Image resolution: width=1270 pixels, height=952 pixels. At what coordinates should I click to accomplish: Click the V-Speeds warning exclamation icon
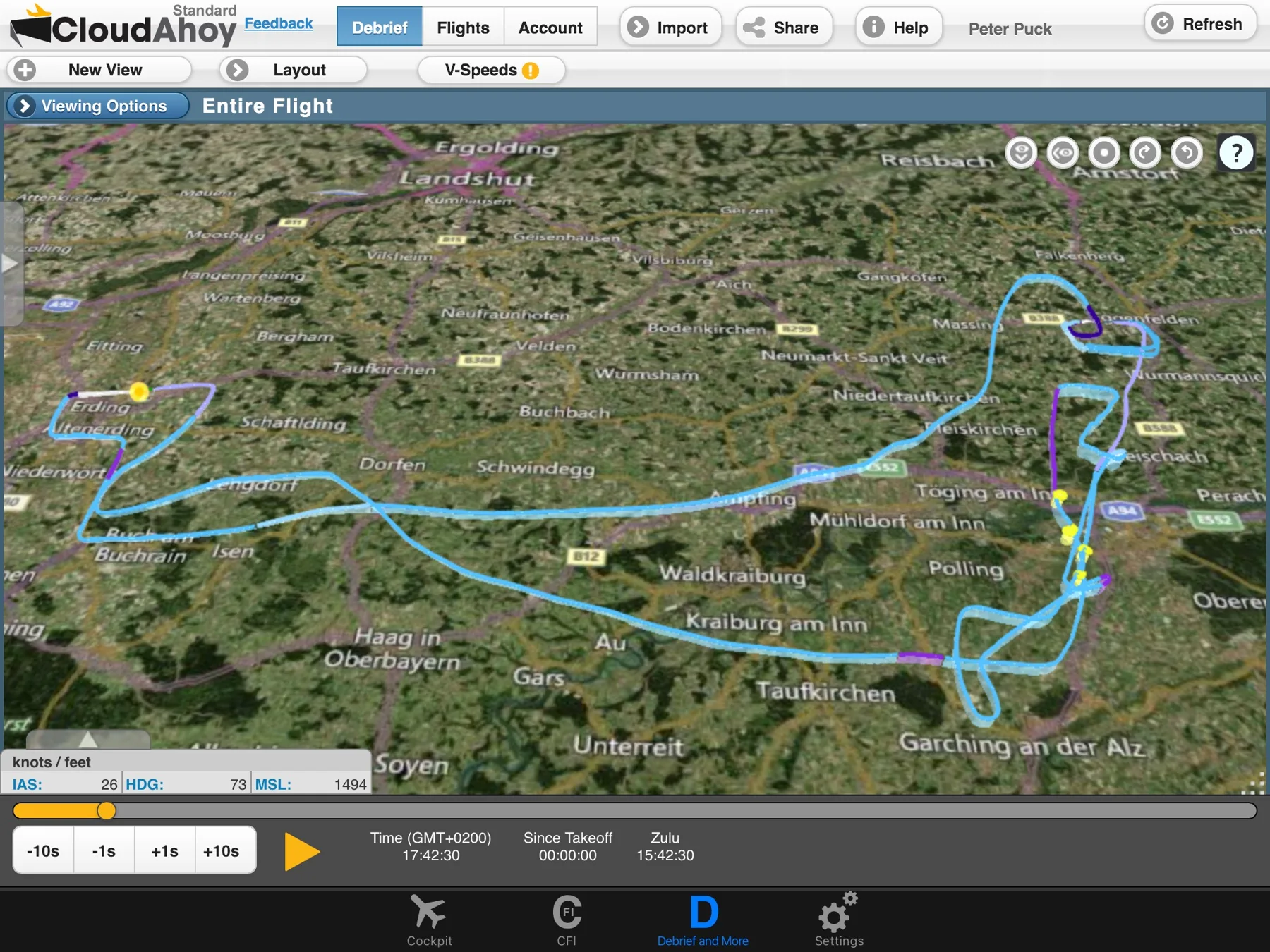[x=531, y=71]
